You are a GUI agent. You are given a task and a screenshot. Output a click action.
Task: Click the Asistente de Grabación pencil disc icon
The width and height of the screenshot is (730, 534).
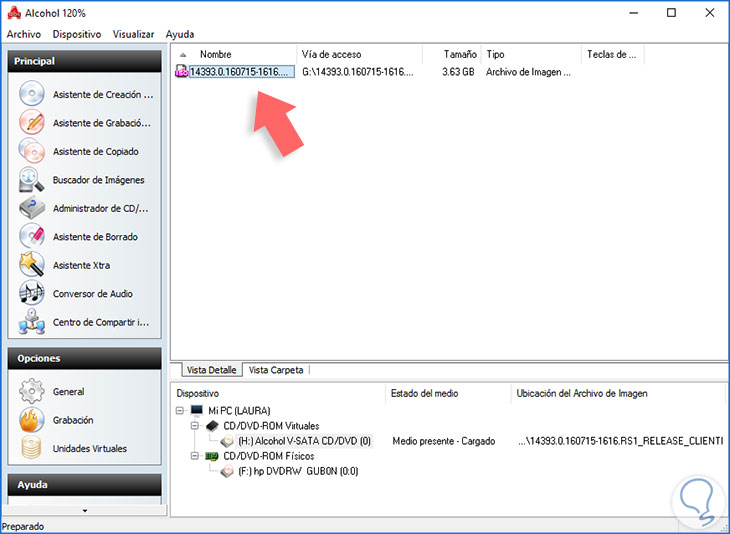(x=32, y=122)
